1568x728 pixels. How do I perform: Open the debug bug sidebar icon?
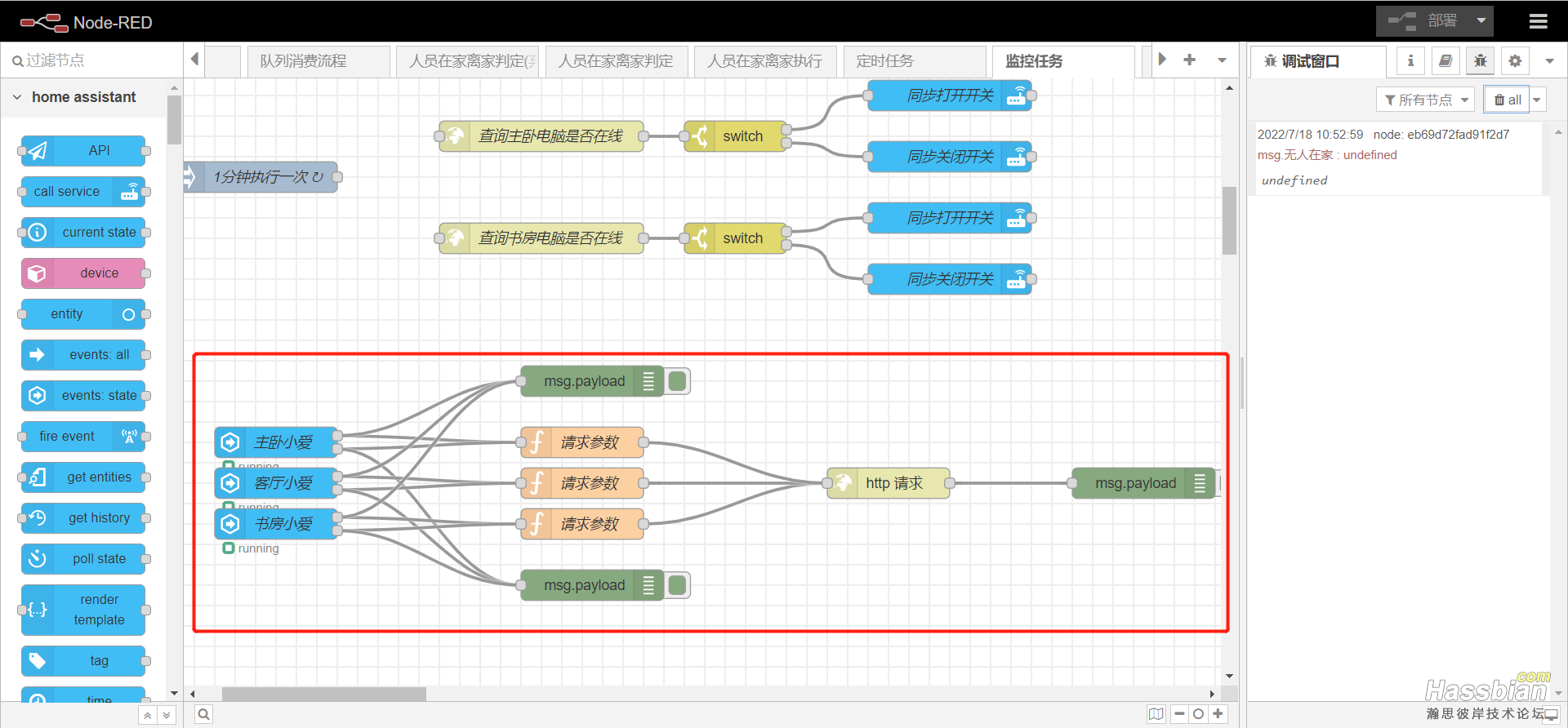[x=1481, y=60]
